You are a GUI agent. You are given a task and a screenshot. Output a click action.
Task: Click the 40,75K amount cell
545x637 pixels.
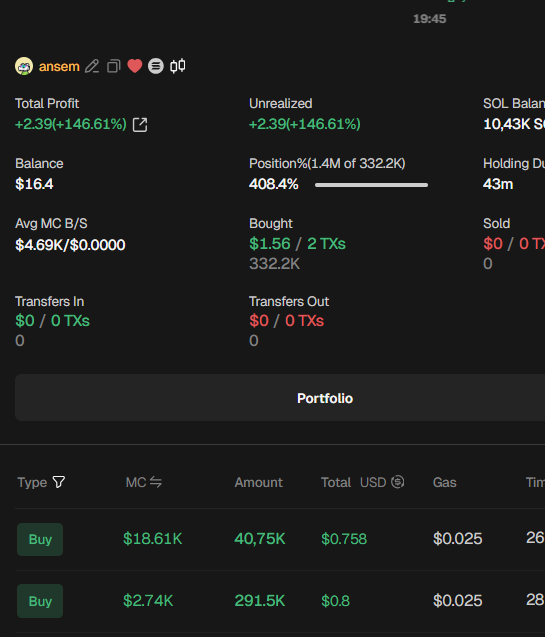point(260,539)
